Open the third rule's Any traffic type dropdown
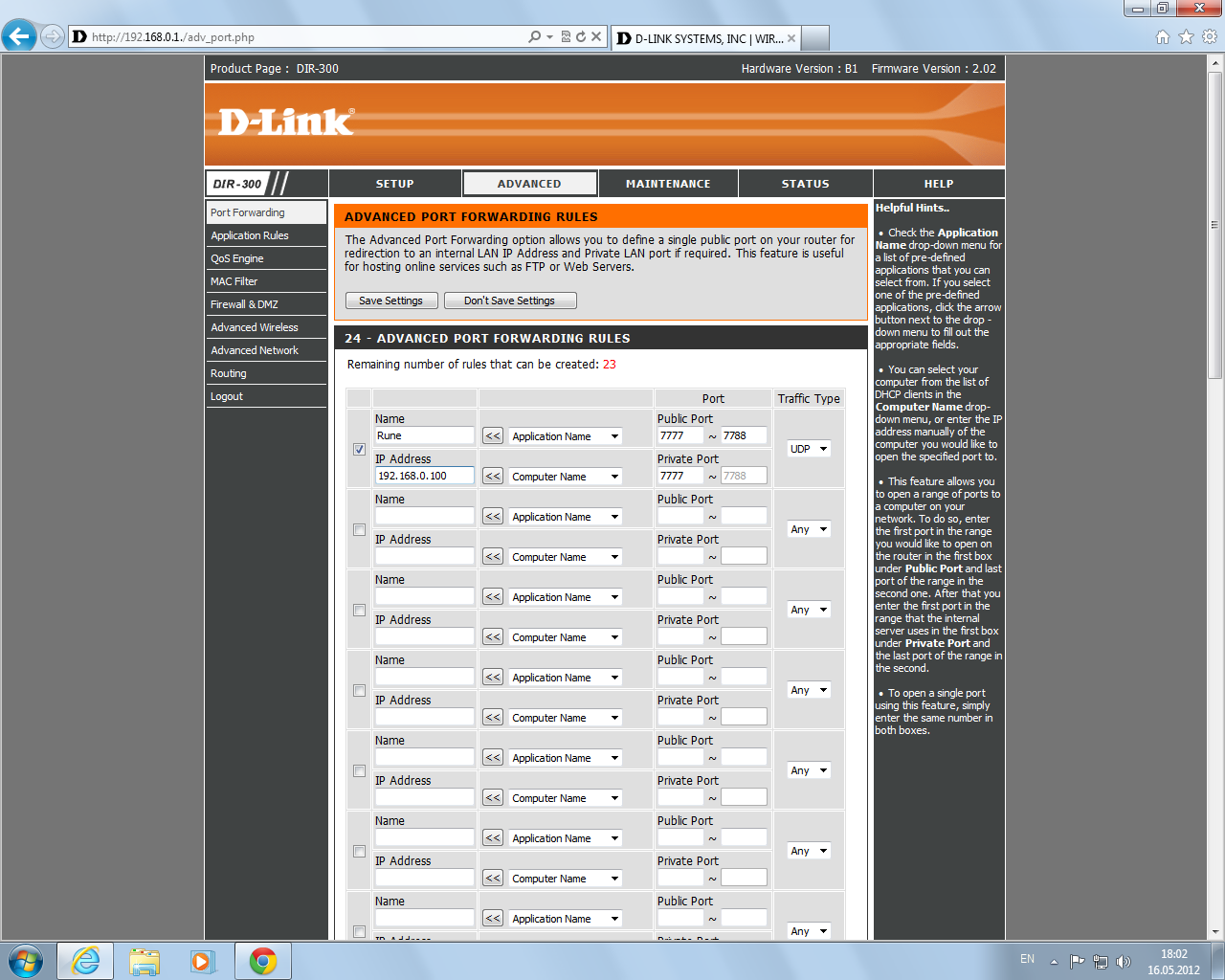Image resolution: width=1225 pixels, height=980 pixels. 809,610
